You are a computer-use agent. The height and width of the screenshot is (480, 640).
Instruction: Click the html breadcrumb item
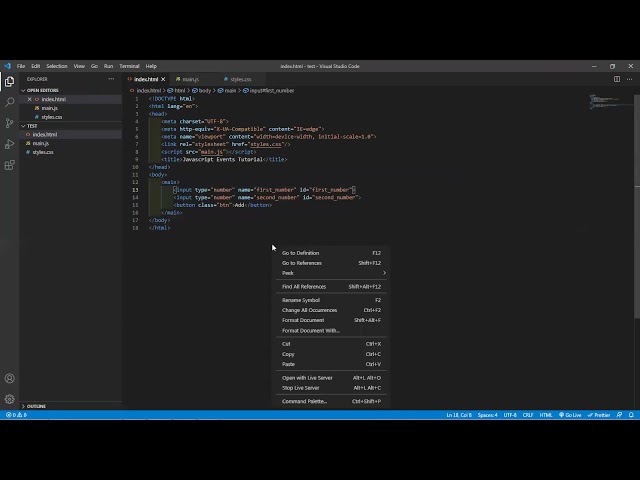coord(176,91)
